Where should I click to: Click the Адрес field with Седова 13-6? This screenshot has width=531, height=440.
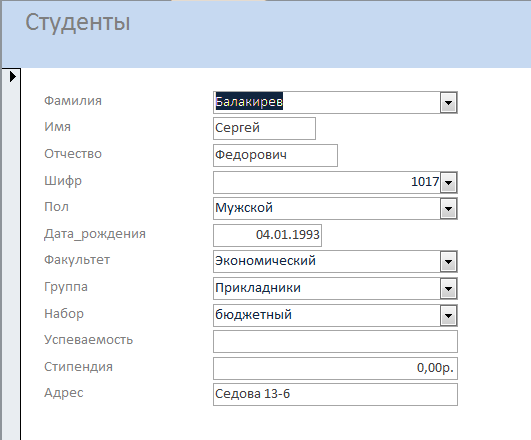335,394
